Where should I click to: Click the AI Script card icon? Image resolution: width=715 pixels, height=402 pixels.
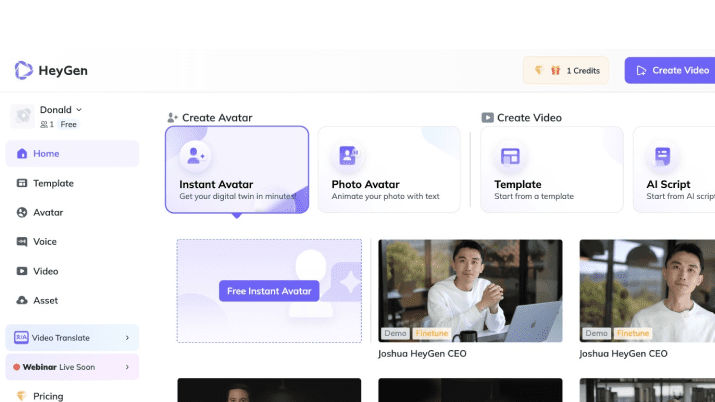point(662,155)
